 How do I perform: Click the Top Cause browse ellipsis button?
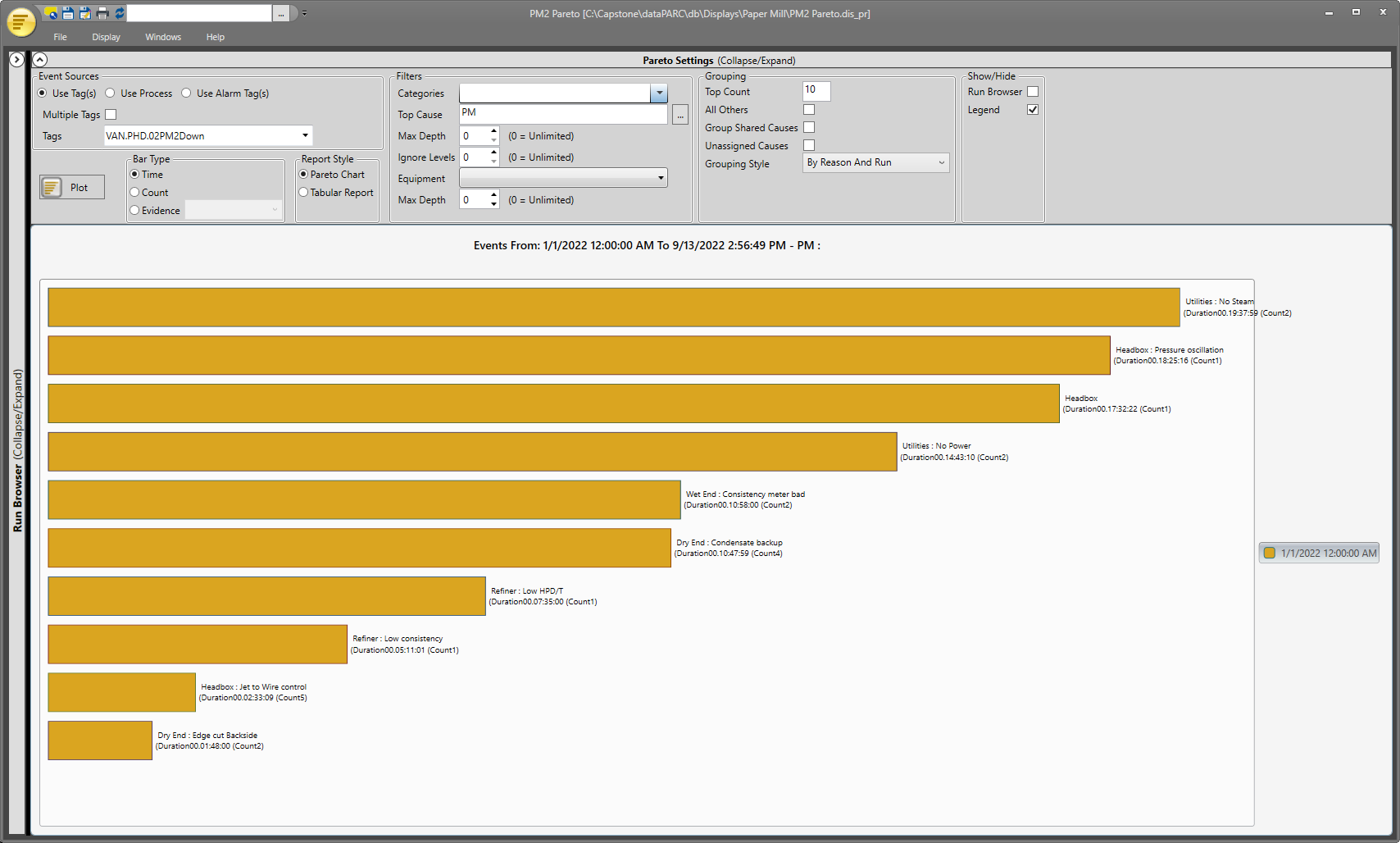tap(680, 116)
